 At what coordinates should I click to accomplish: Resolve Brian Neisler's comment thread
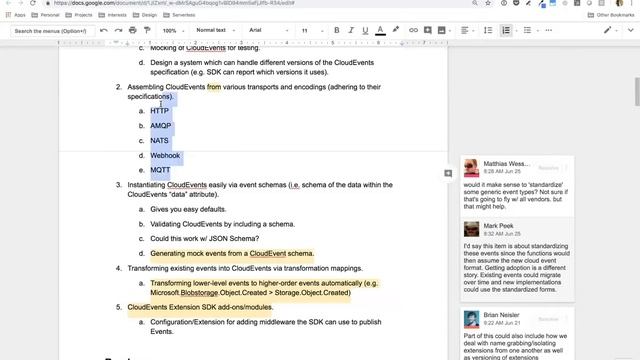(548, 319)
